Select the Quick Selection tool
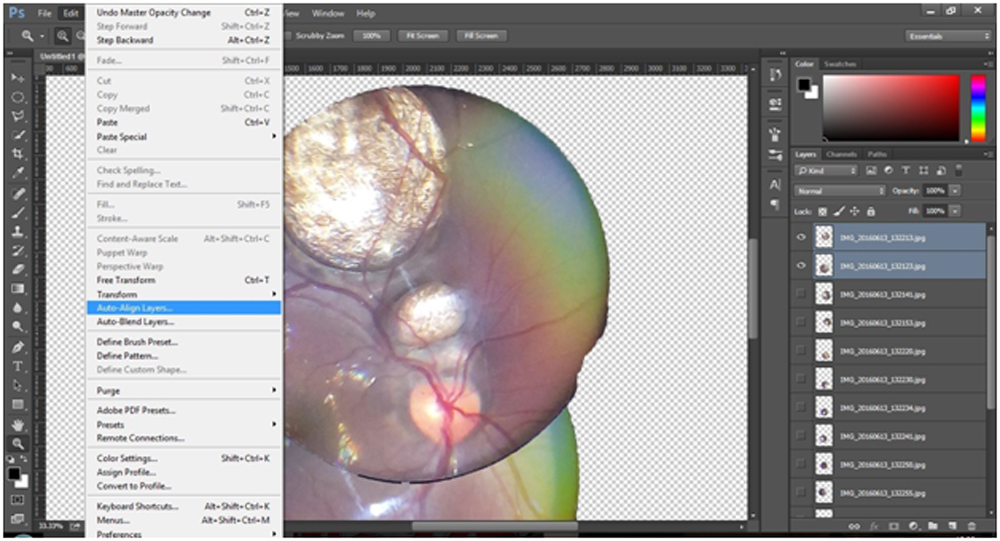Image resolution: width=1000 pixels, height=541 pixels. (17, 135)
